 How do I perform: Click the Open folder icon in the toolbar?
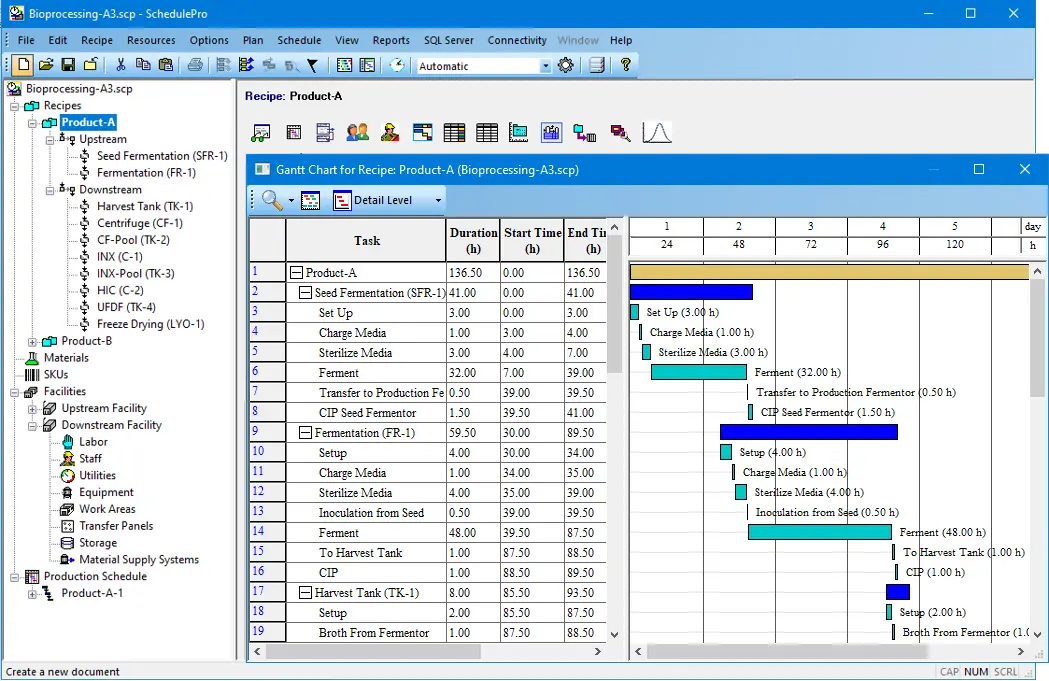pos(46,65)
